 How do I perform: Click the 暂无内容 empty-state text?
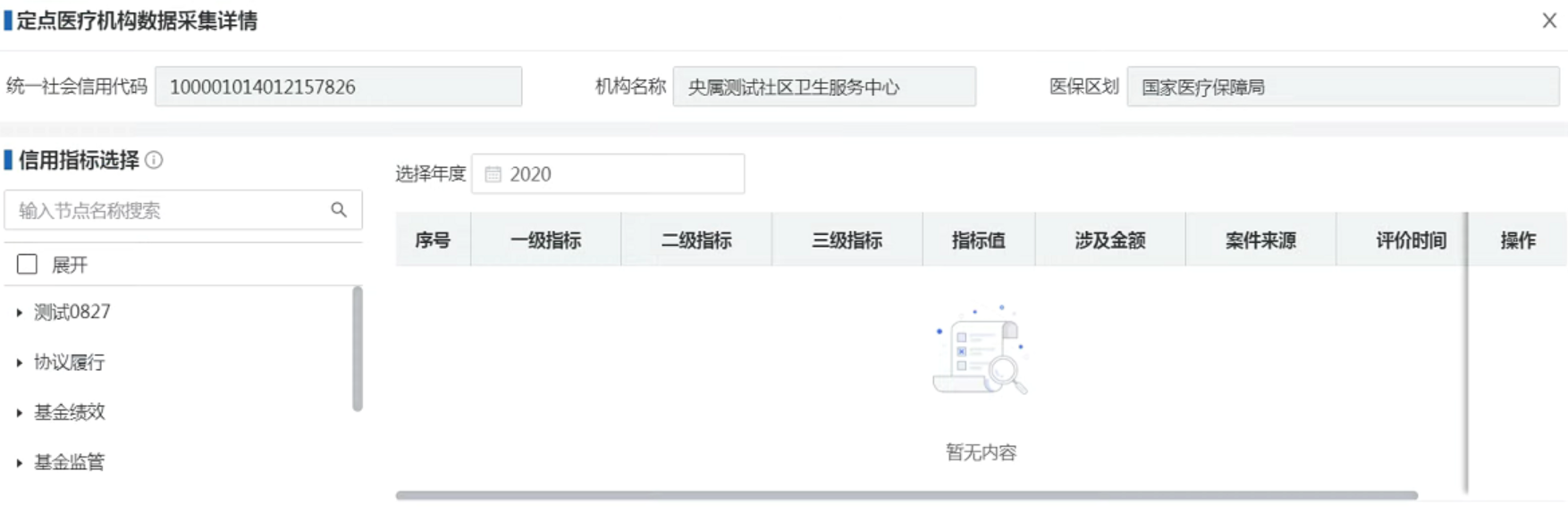[x=982, y=452]
